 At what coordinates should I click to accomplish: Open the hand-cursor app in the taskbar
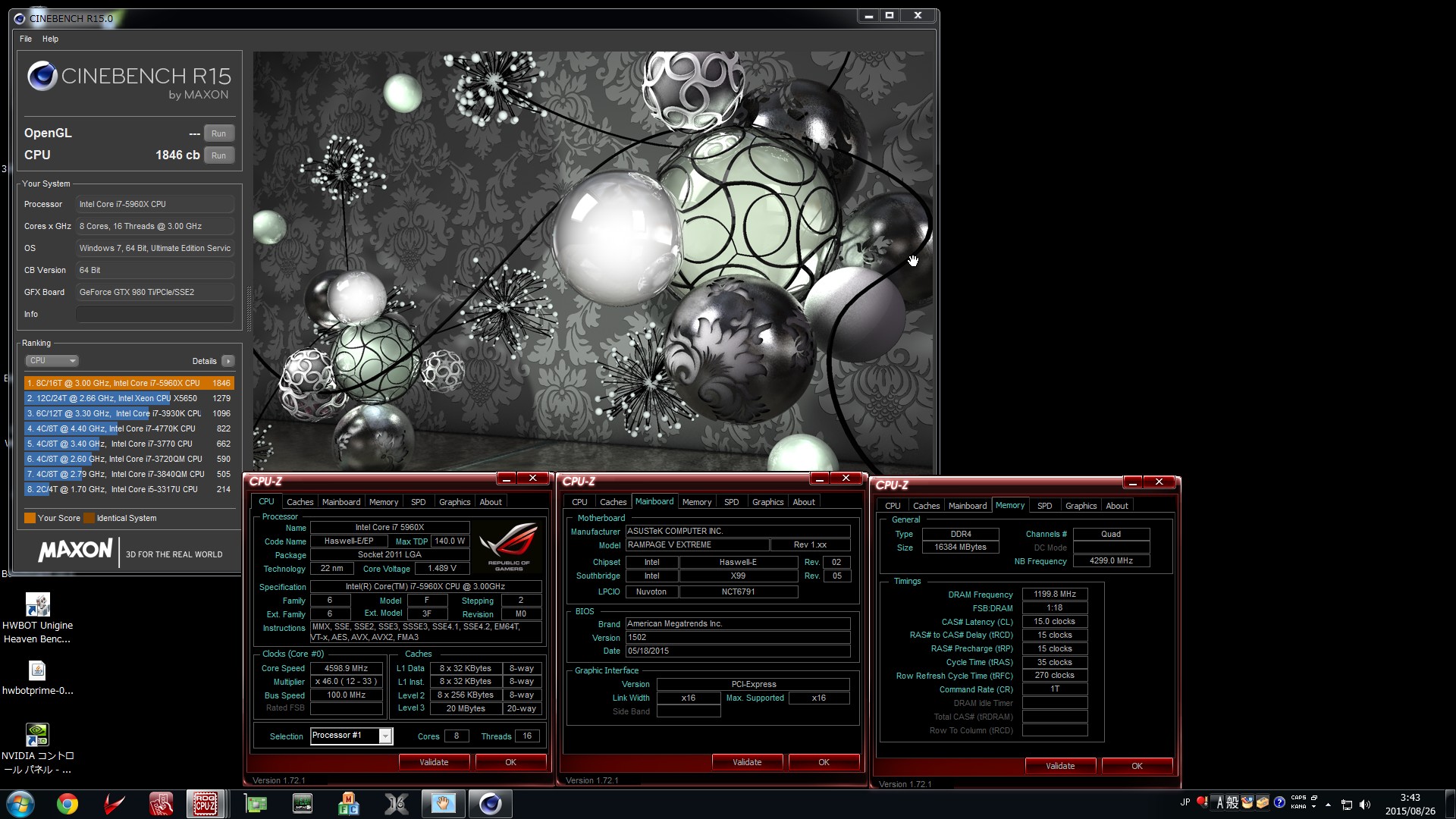coord(443,804)
